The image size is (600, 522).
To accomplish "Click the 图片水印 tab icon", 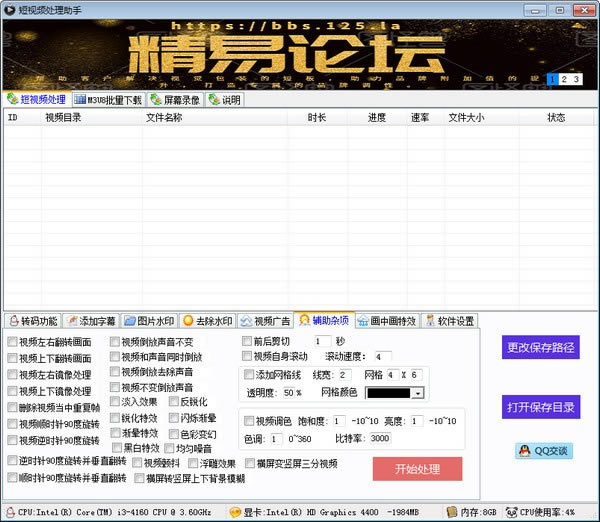I will [130, 321].
